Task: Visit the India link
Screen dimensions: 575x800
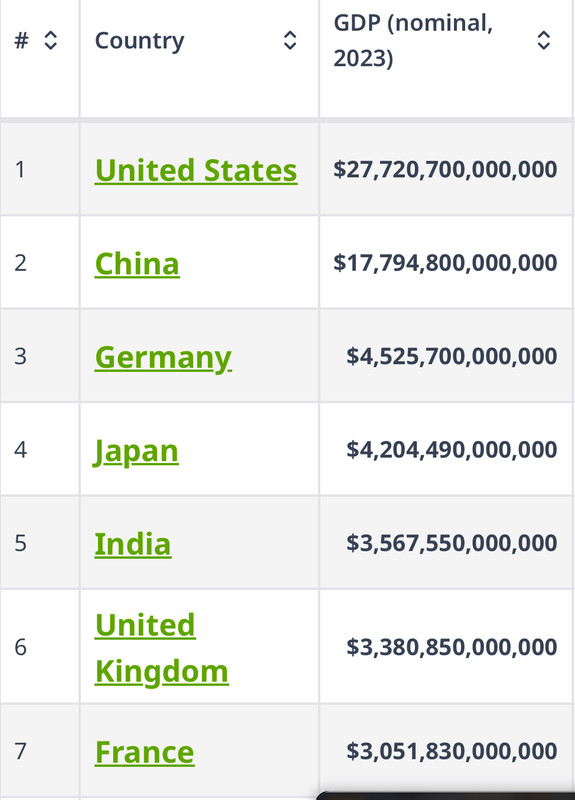Action: [x=133, y=544]
